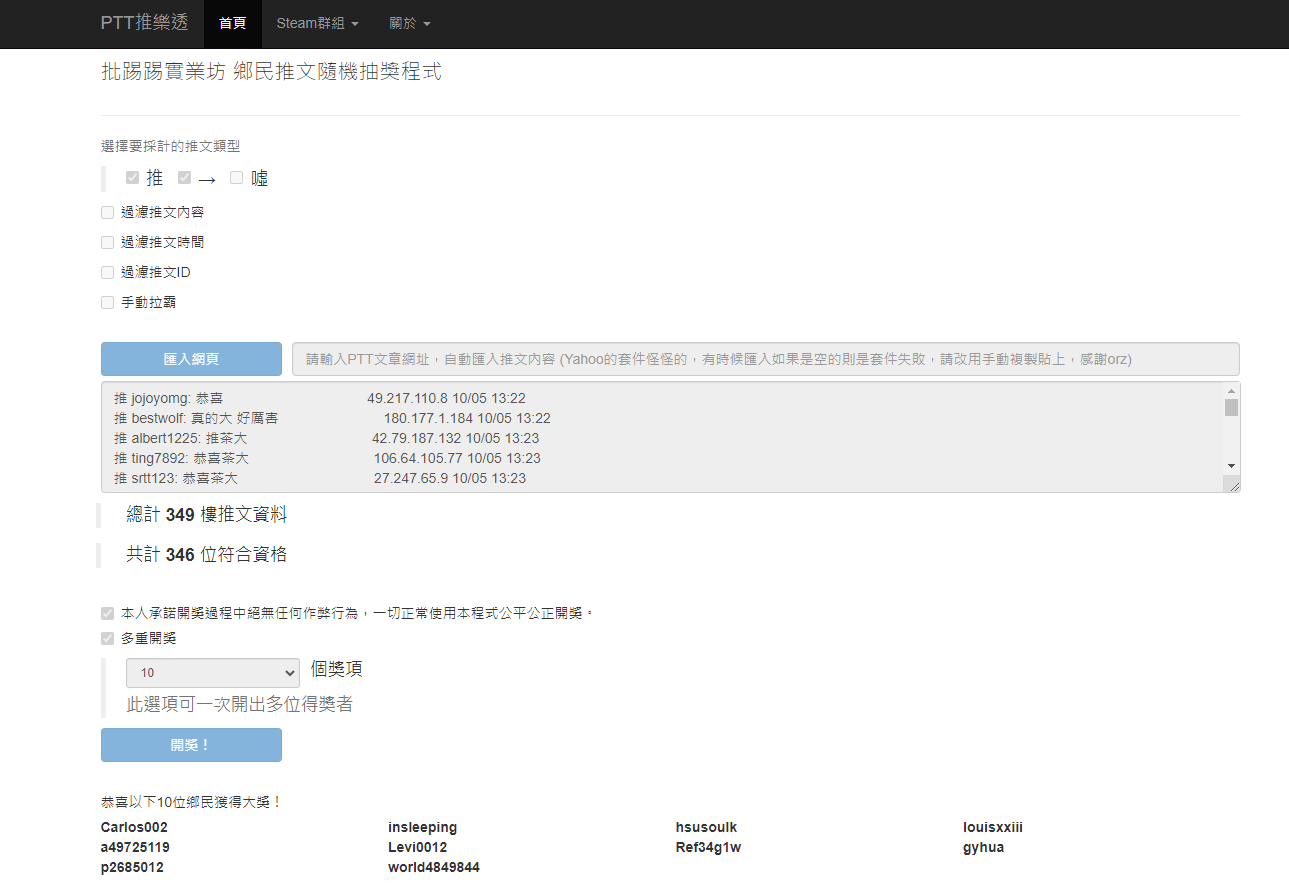This screenshot has height=893, width=1289.
Task: Click the 共計 346 位符合資格 text
Action: coord(206,555)
